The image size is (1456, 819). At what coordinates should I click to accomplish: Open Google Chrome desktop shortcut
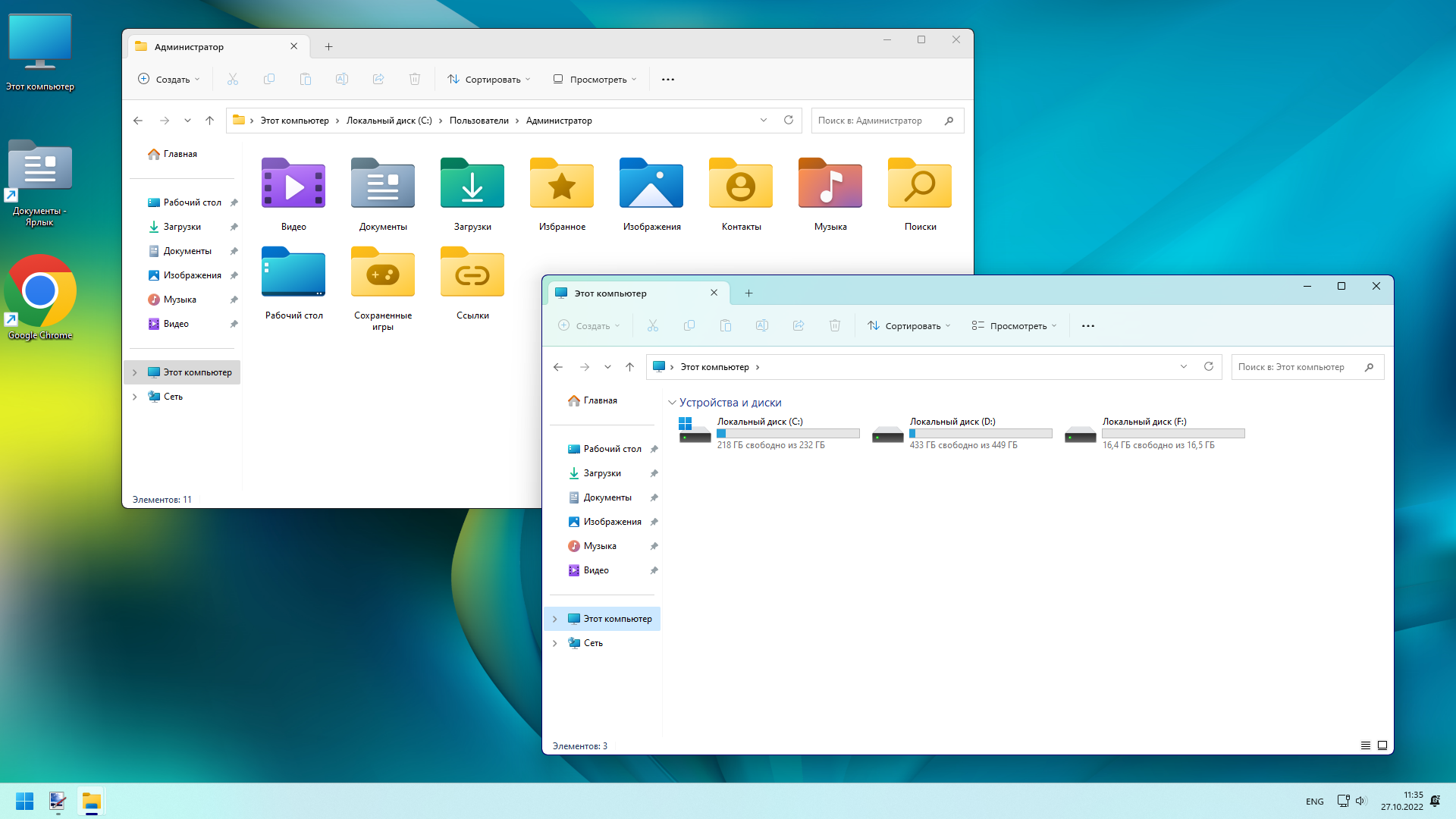click(x=40, y=292)
